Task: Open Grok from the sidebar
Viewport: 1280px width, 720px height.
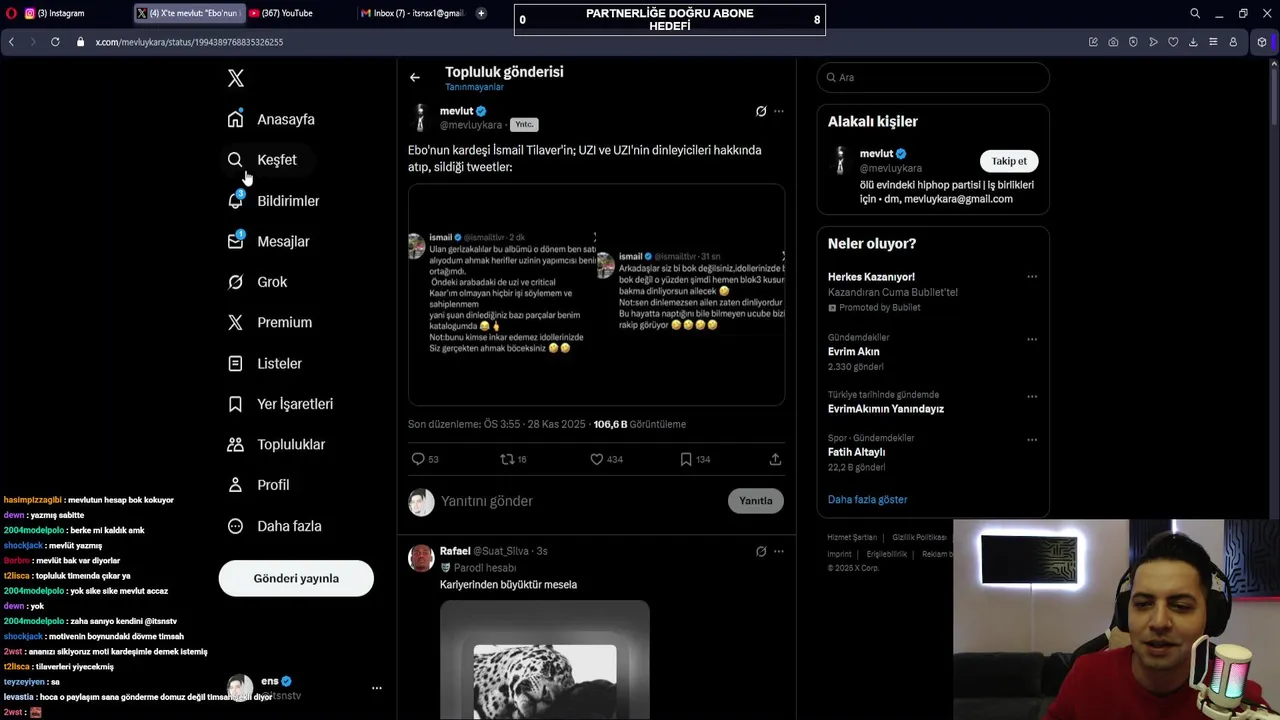Action: 257,282
